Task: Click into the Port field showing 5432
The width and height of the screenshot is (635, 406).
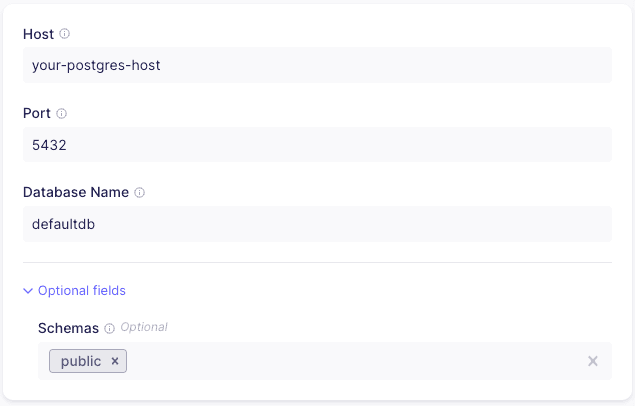Action: click(317, 145)
